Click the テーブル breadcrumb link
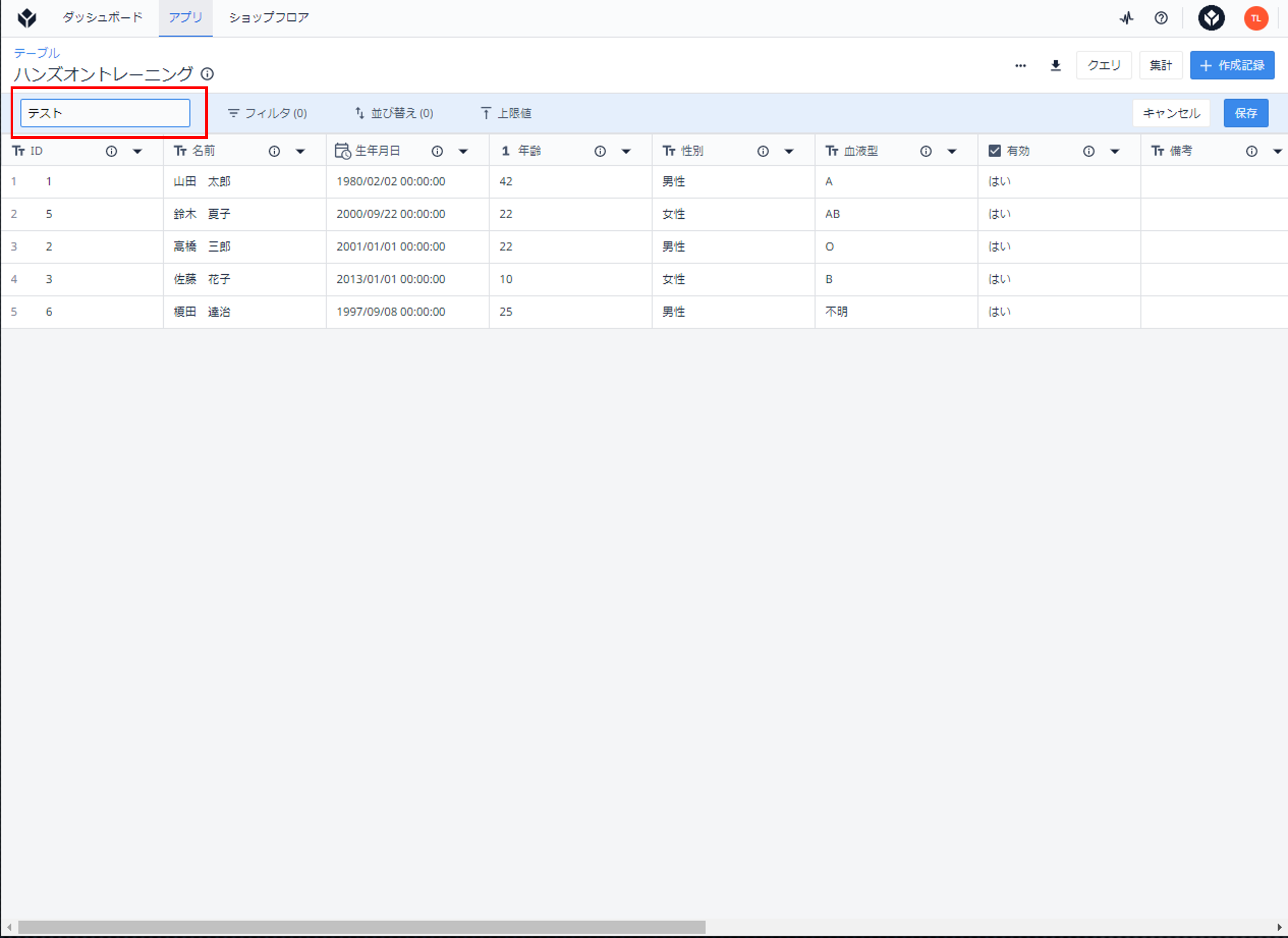Screen dimensions: 1288x938 click(37, 53)
